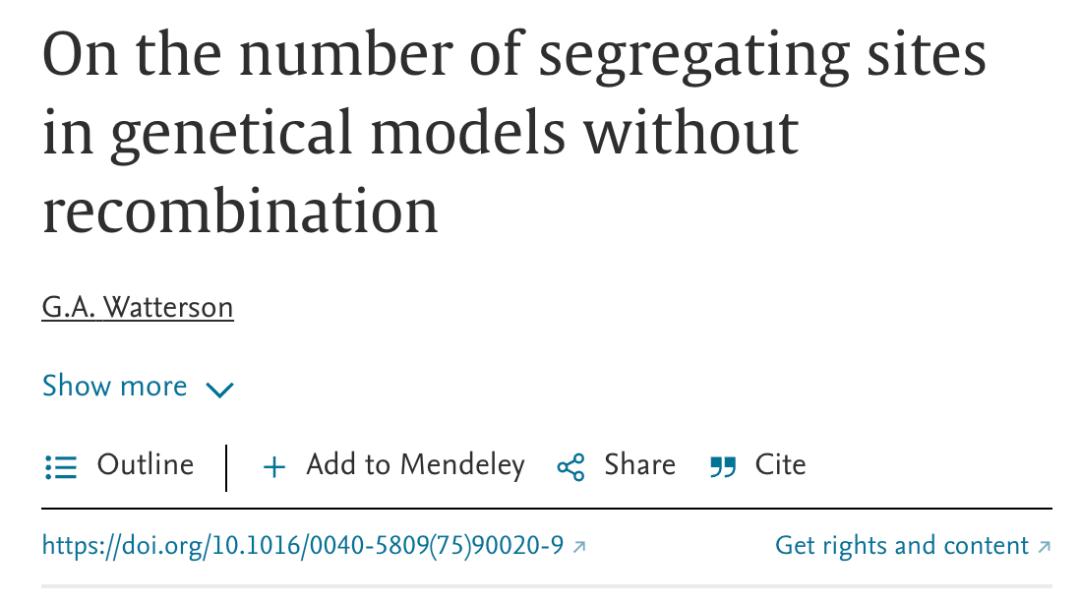Click the Share network icon

pyautogui.click(x=570, y=467)
